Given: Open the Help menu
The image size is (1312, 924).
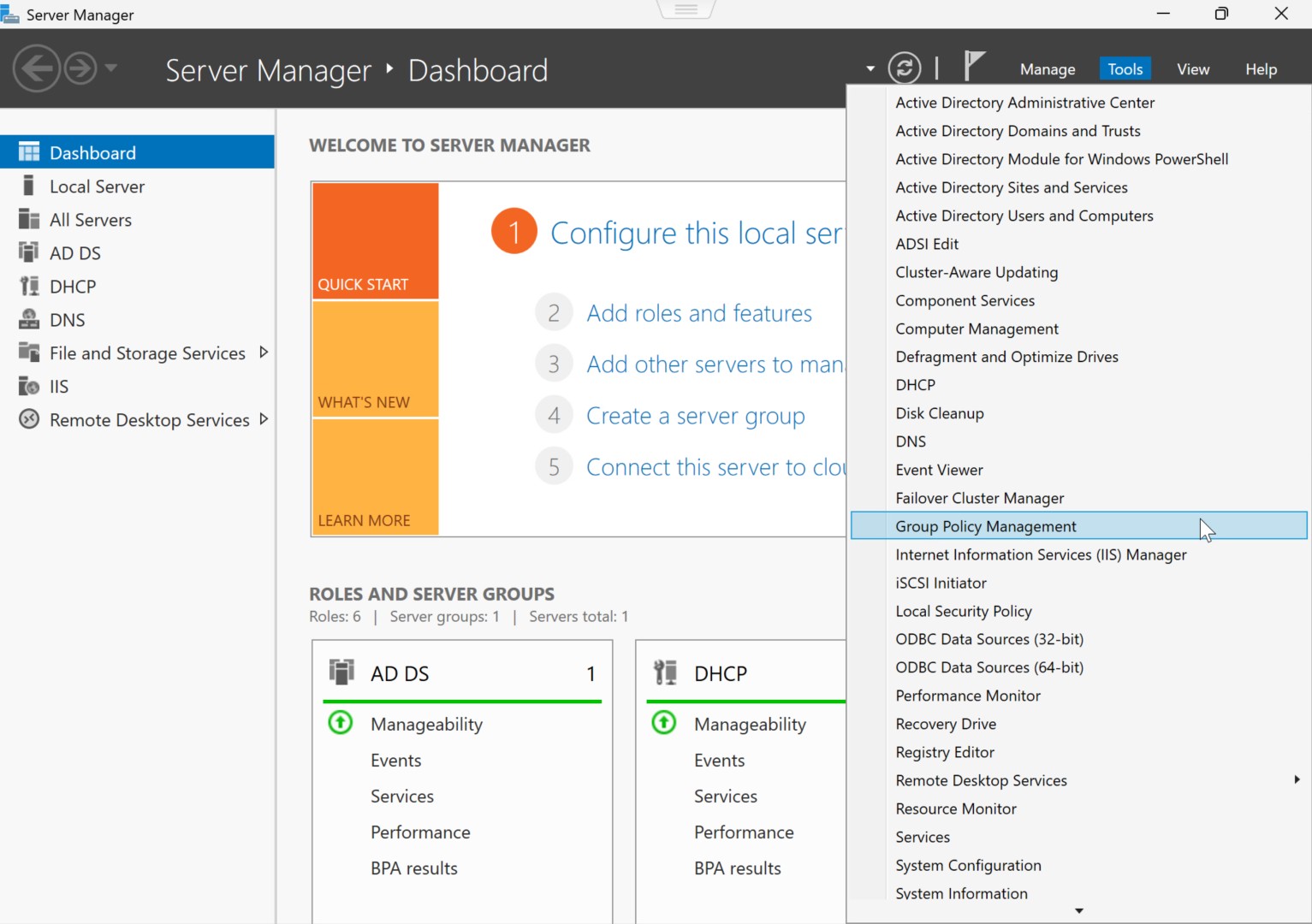Looking at the screenshot, I should 1261,69.
